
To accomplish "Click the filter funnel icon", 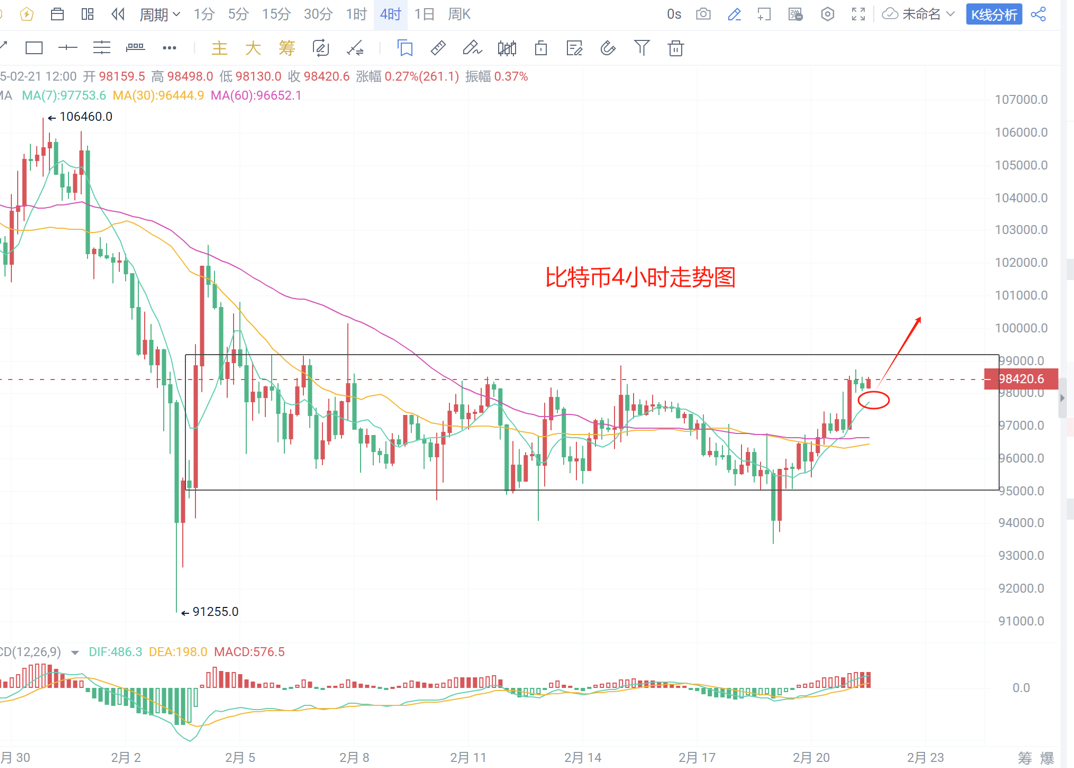I will 642,48.
